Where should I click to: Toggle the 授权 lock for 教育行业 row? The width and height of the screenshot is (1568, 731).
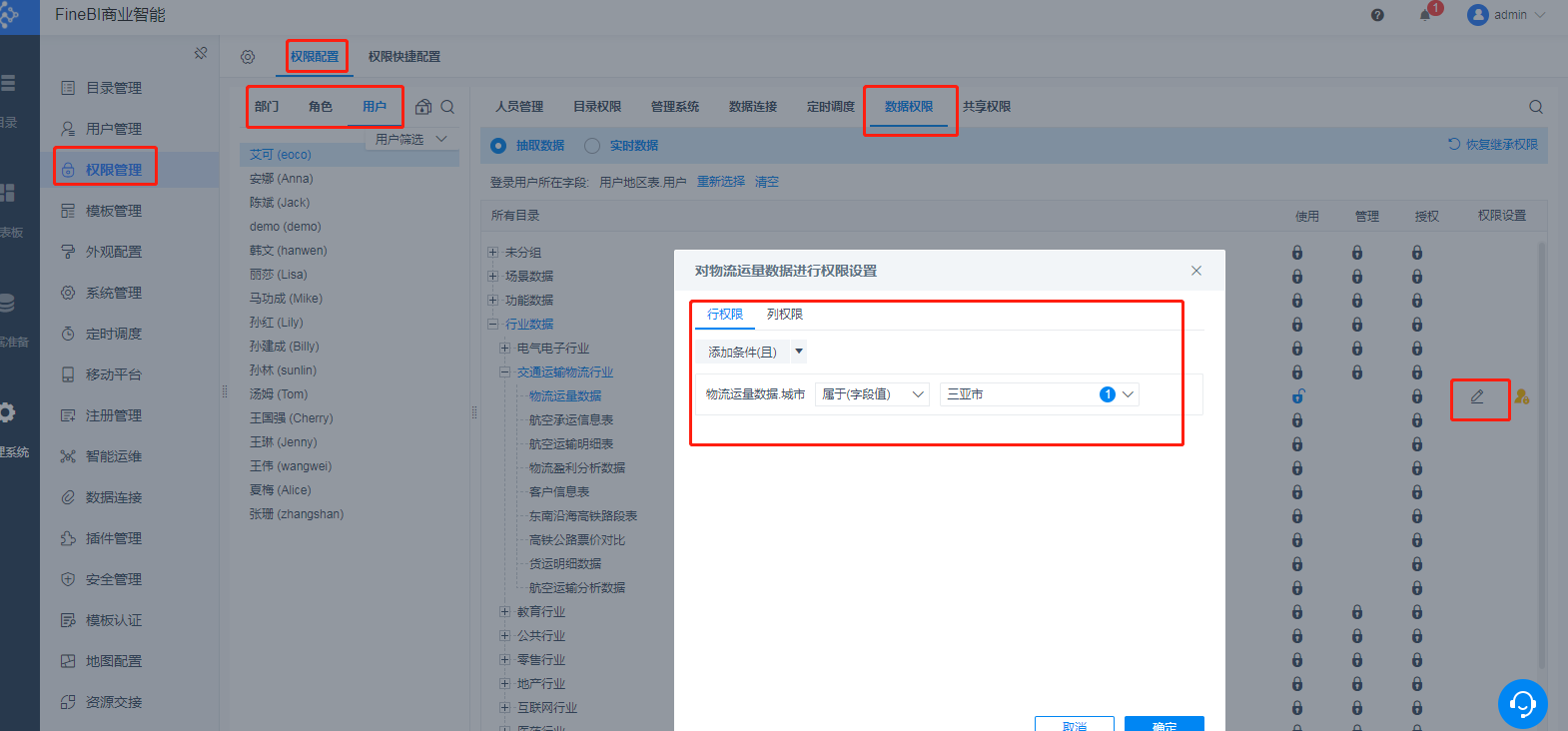[1417, 612]
